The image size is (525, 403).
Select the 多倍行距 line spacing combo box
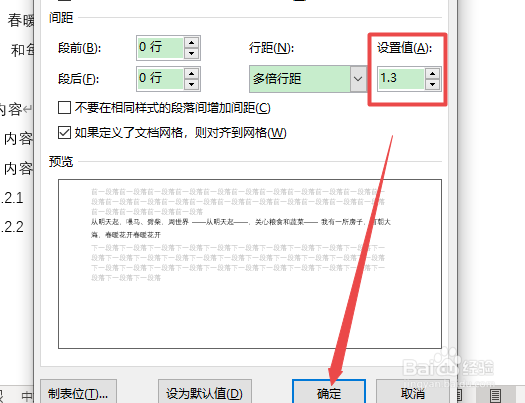pyautogui.click(x=308, y=79)
